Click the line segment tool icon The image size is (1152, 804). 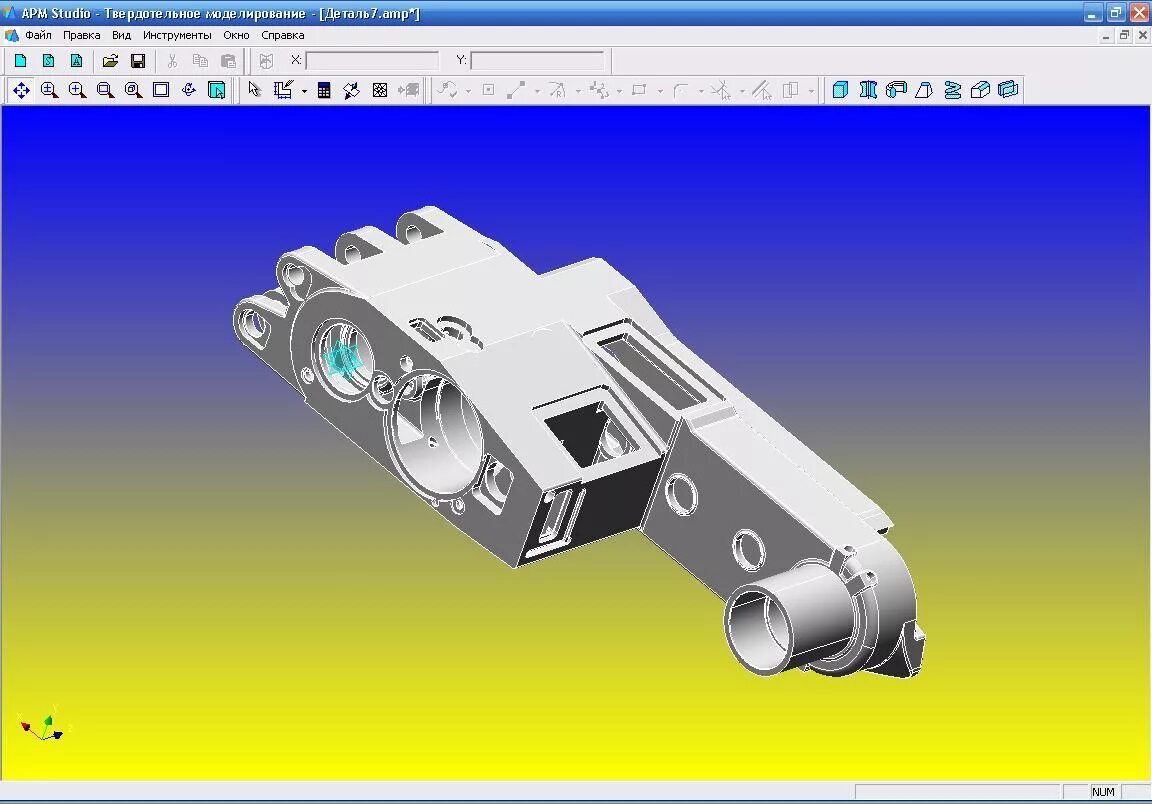tap(516, 90)
